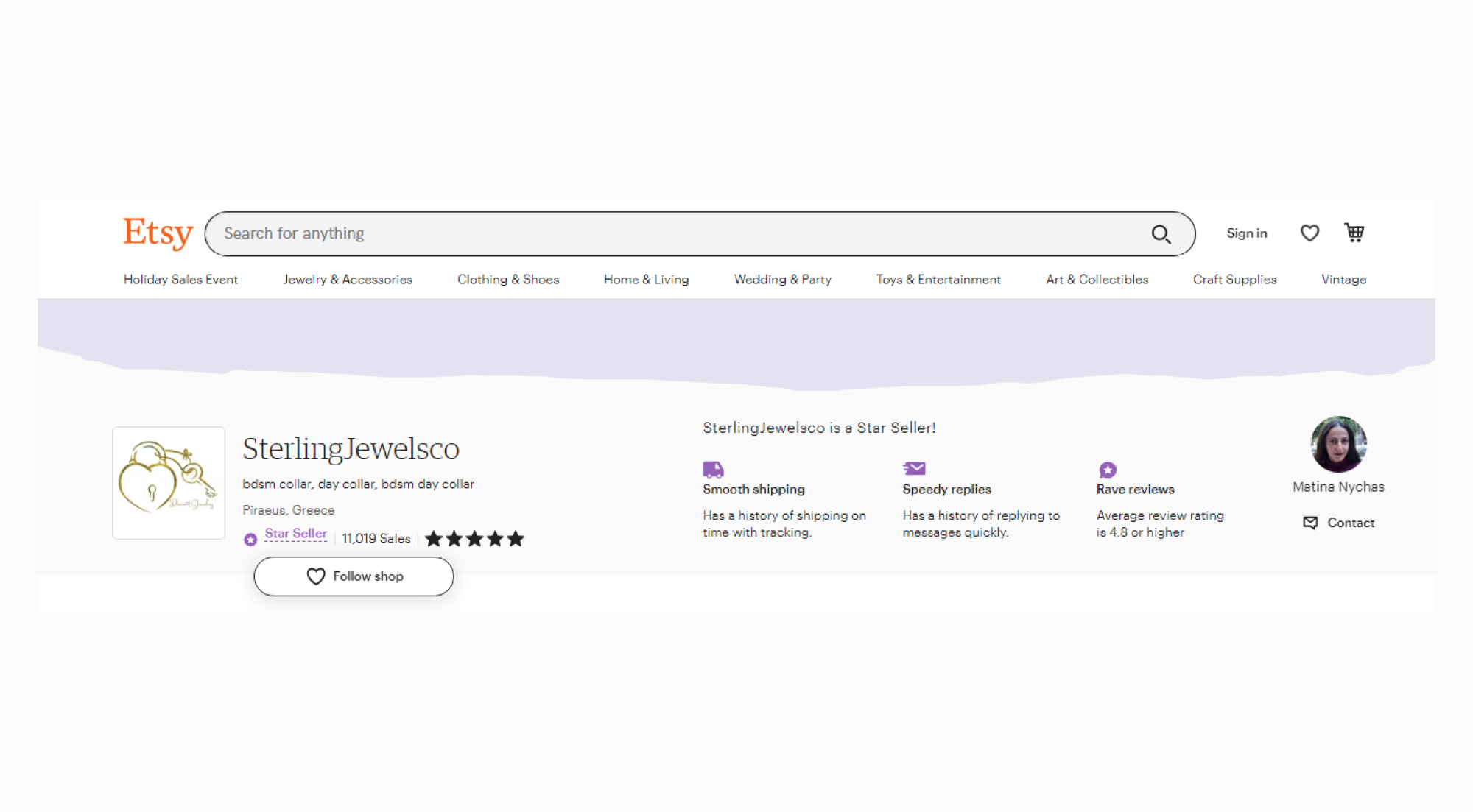
Task: Click the Matina Nychas owner name
Action: click(1338, 487)
